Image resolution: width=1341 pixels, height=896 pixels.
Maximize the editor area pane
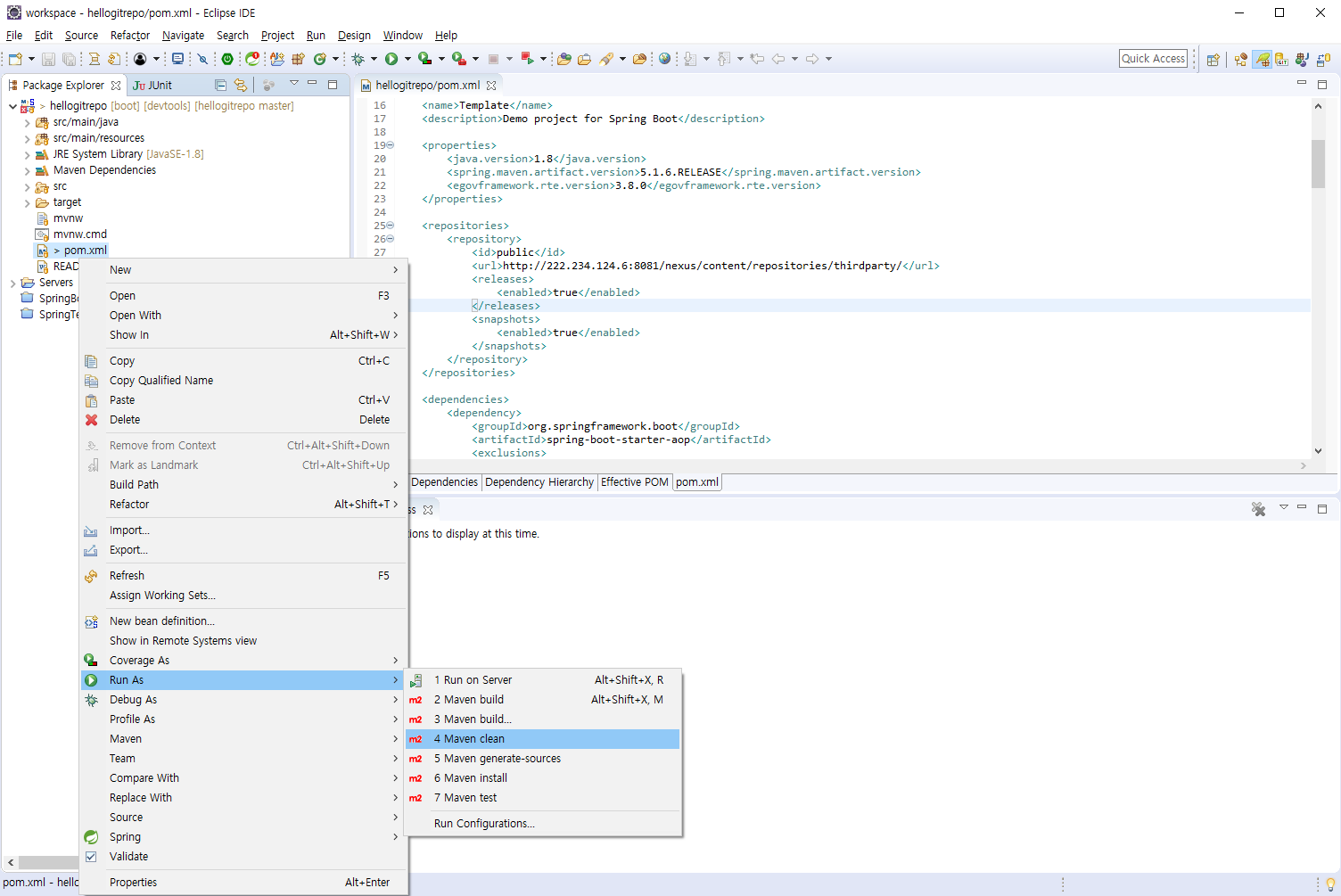tap(1322, 85)
